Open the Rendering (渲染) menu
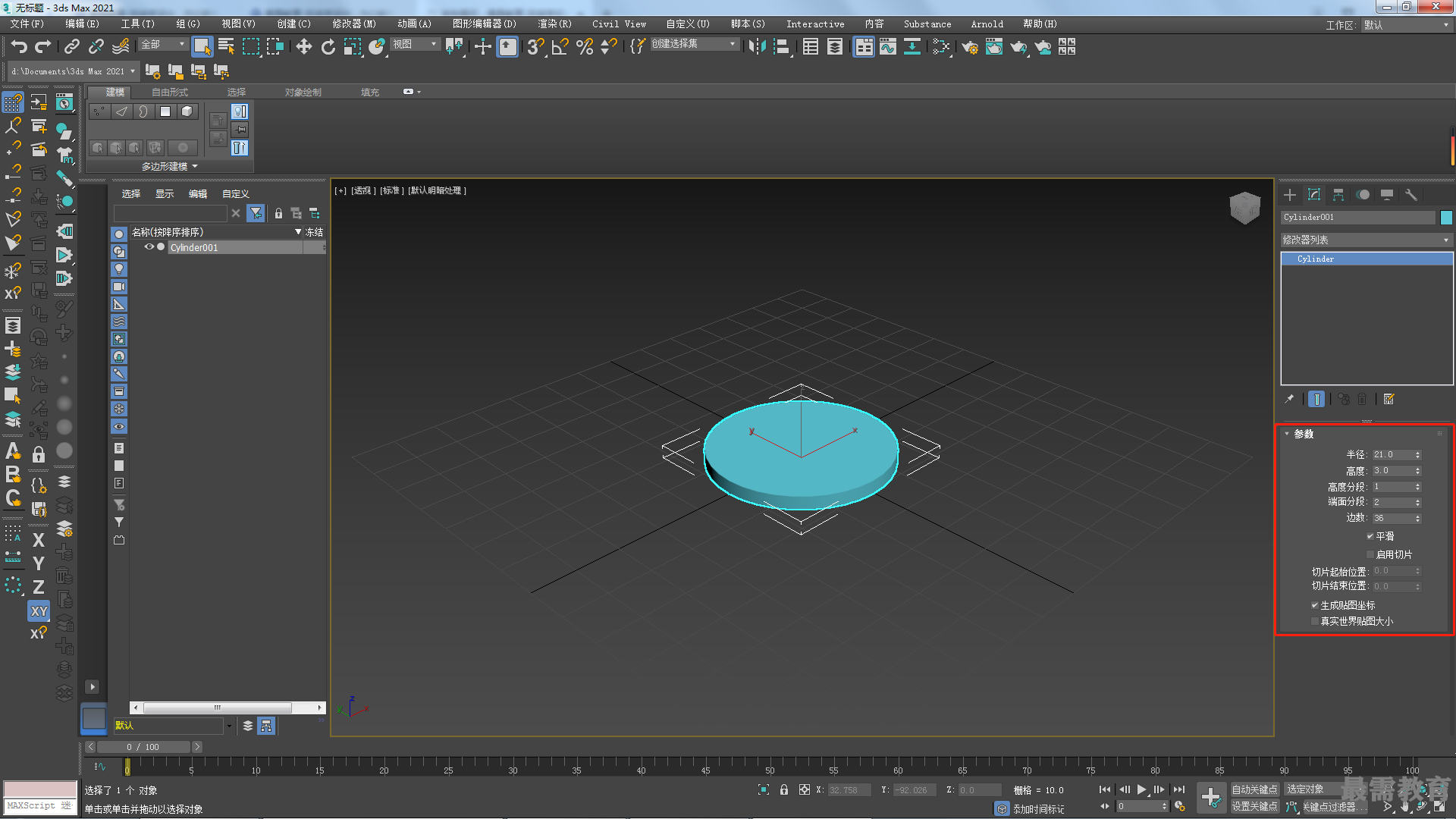 554,24
